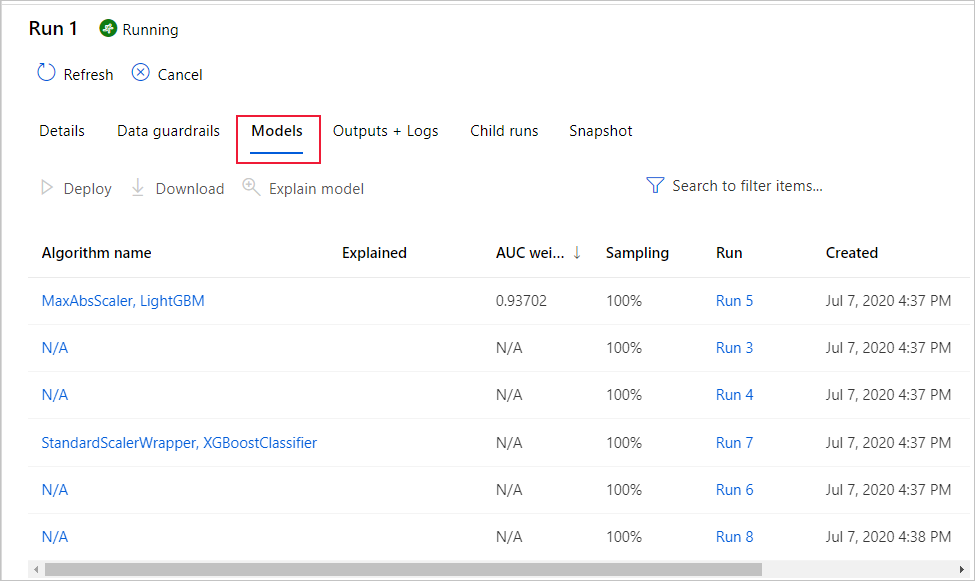Screen dimensions: 975x581
Task: Open the MaxAbsScaler, LightGBM model link
Action: pyautogui.click(x=123, y=300)
